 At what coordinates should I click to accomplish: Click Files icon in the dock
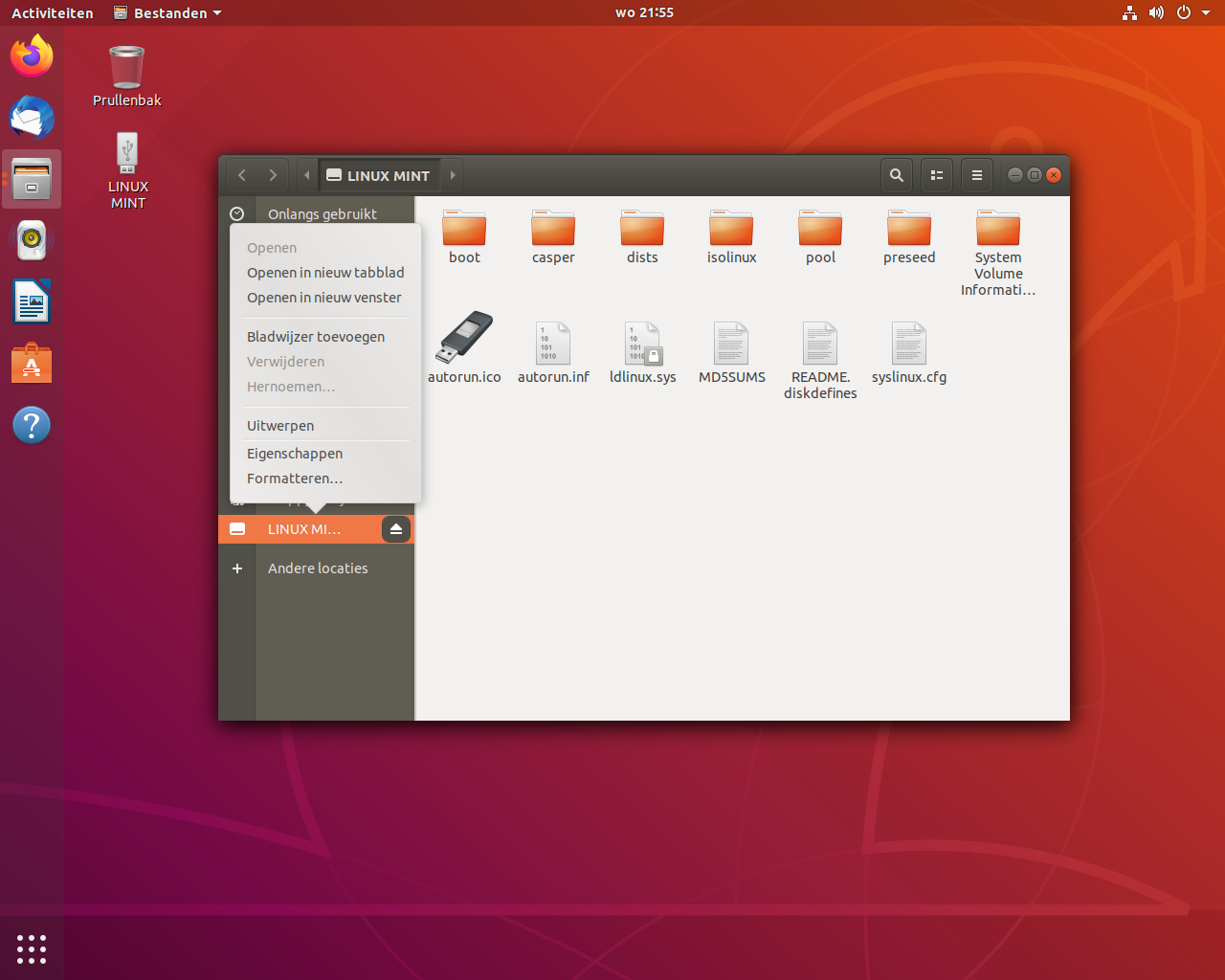32,179
